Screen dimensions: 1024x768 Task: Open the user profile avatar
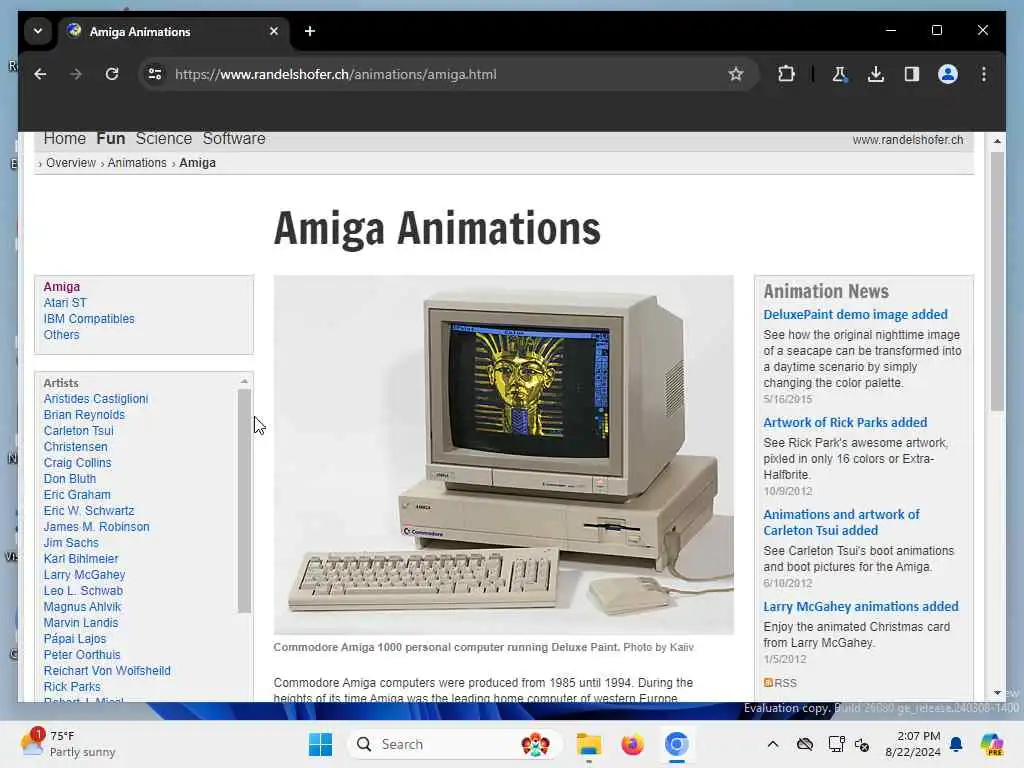coord(948,74)
